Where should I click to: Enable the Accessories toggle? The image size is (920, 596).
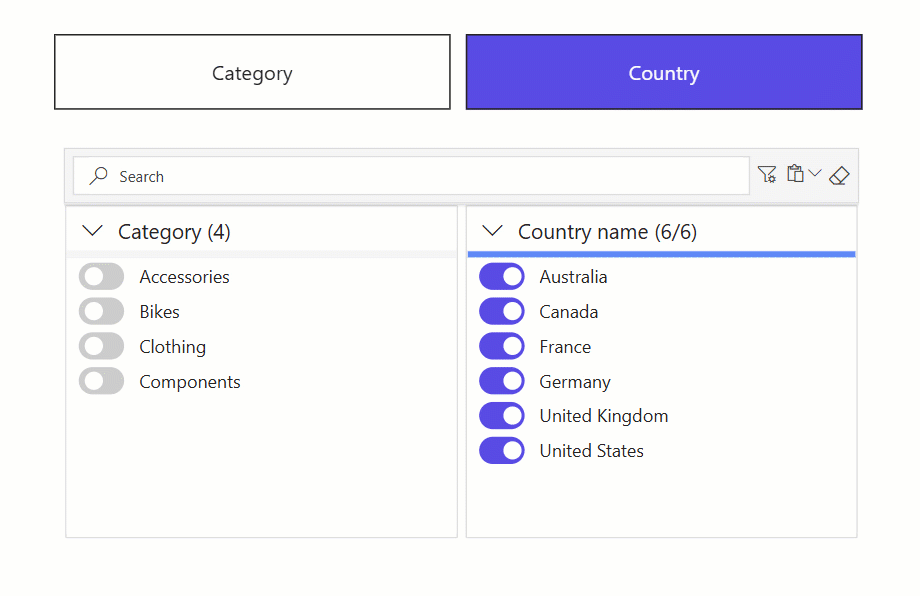101,277
